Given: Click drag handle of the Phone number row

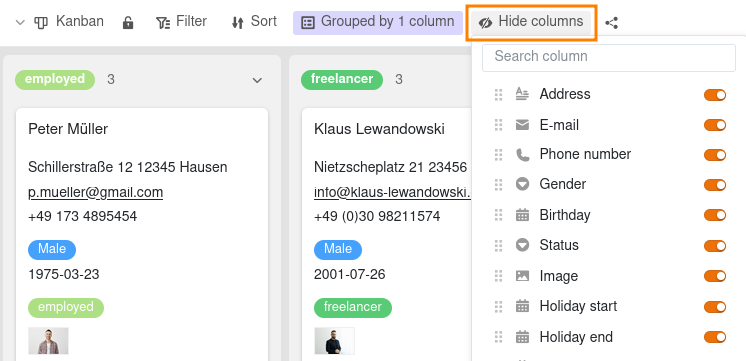Looking at the screenshot, I should pos(498,155).
